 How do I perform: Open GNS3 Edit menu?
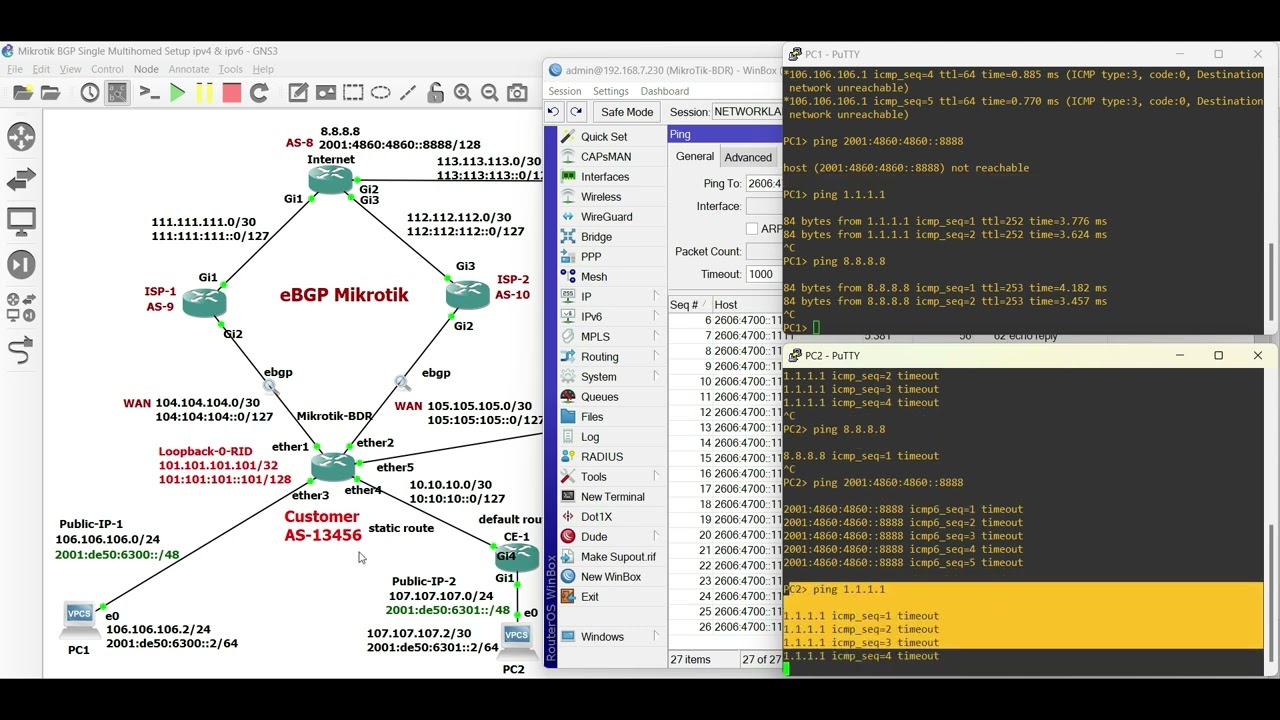click(41, 69)
